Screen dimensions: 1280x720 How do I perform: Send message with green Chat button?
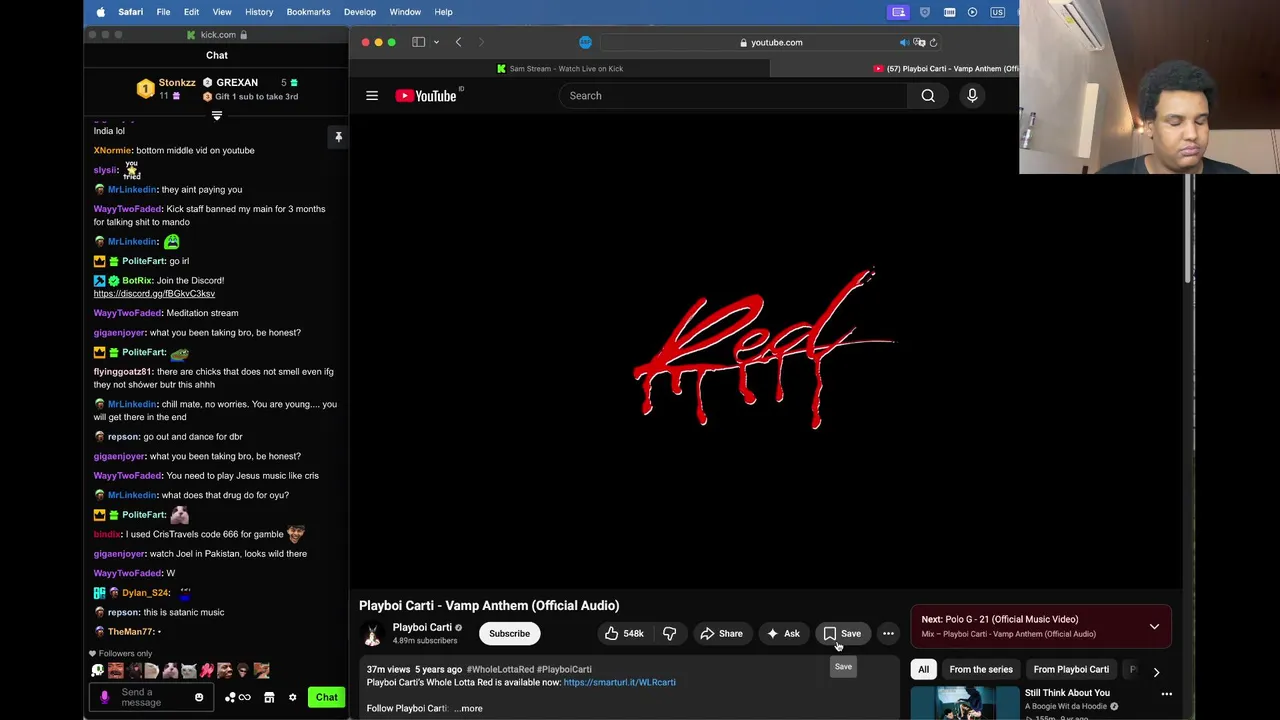tap(327, 698)
